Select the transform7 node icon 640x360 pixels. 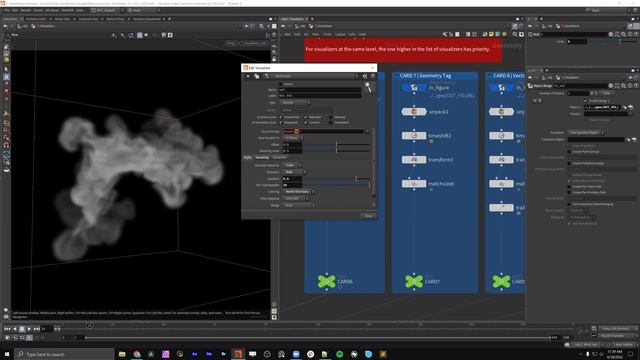[414, 160]
